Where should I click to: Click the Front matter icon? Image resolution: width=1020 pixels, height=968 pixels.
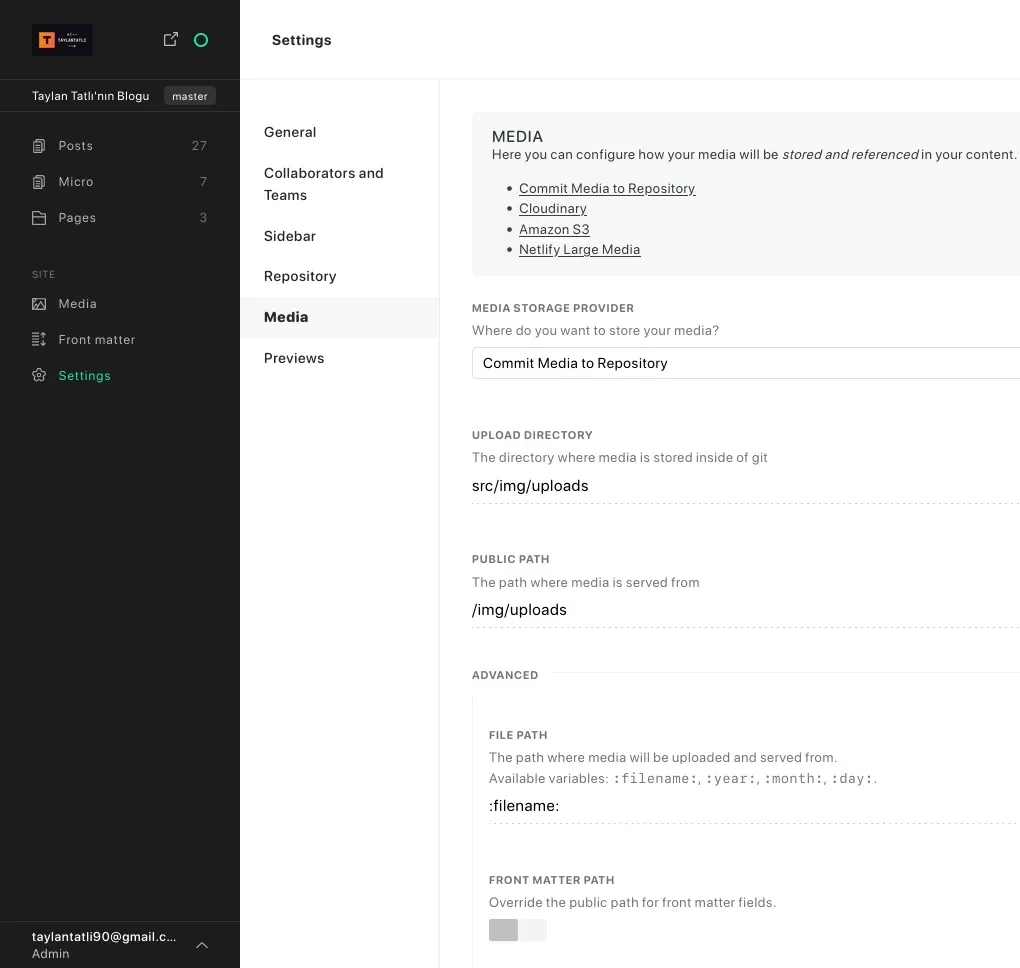pos(39,340)
